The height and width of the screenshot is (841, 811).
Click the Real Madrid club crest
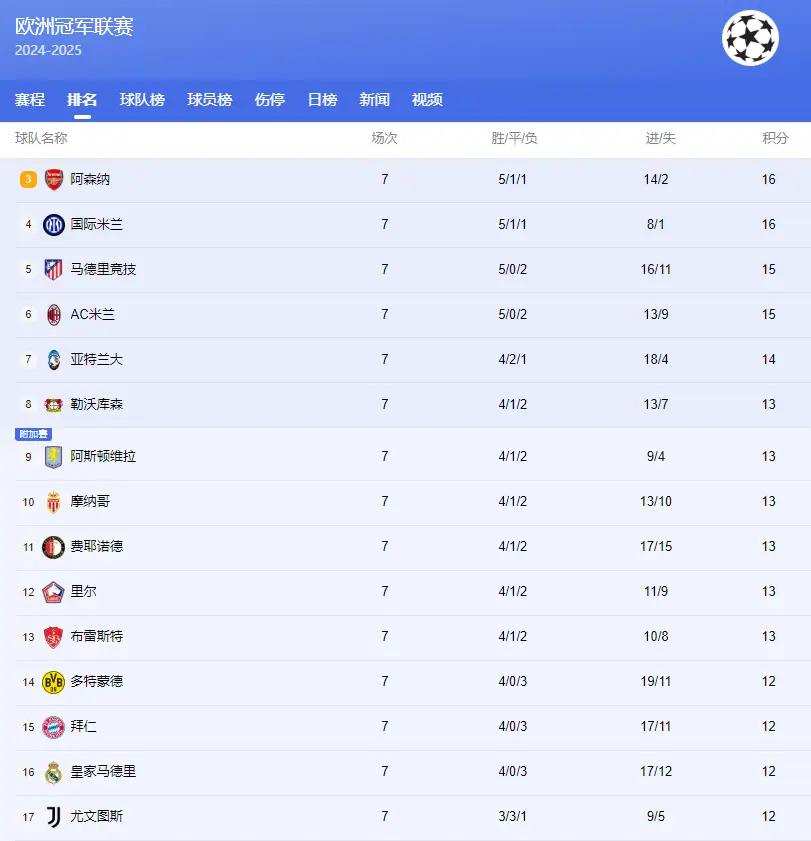(x=54, y=772)
